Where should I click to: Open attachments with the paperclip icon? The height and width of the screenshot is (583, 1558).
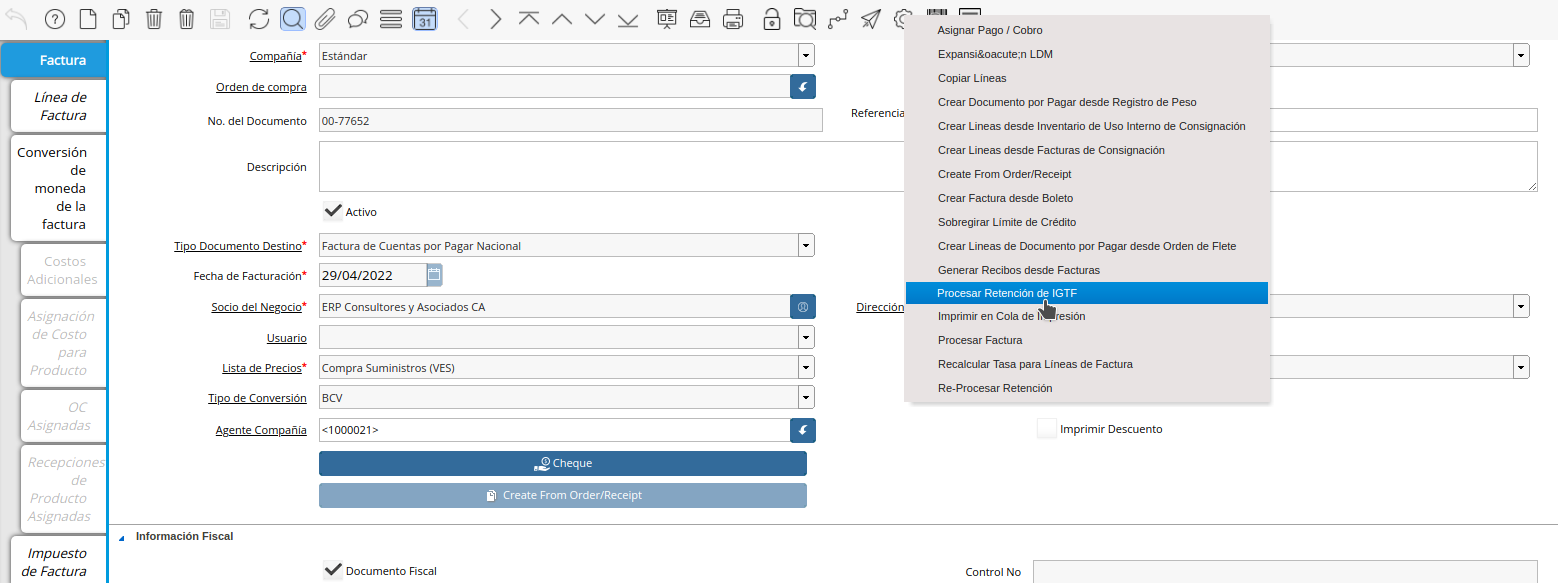[325, 18]
